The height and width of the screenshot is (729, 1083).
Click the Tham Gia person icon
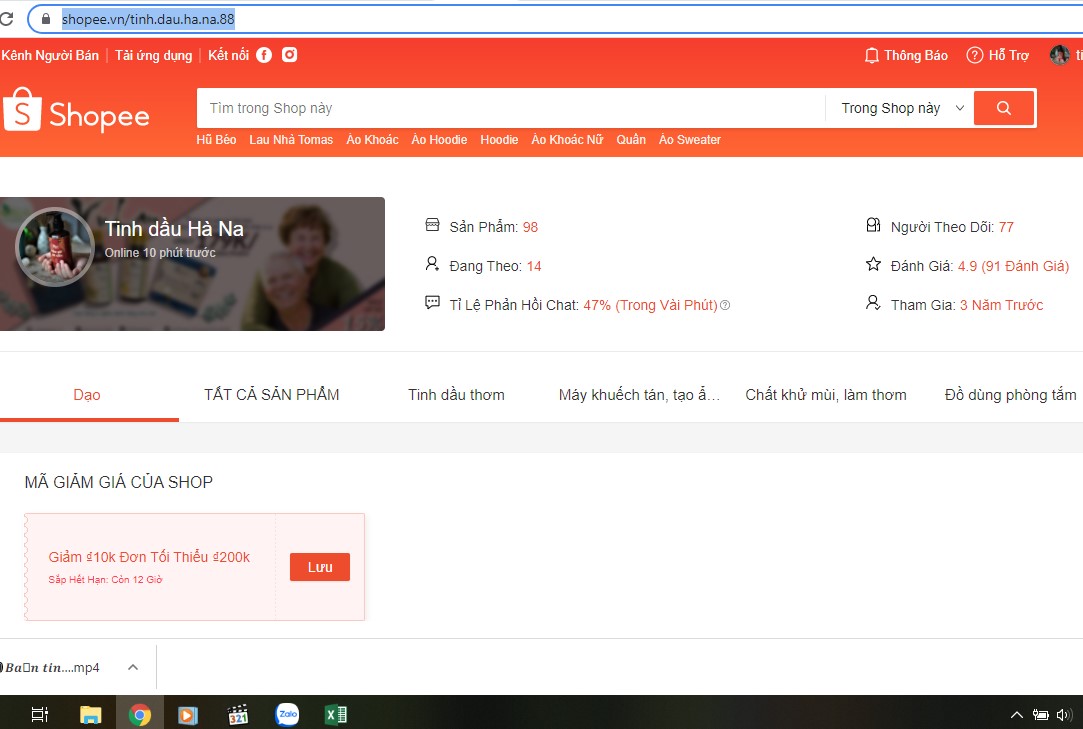[873, 303]
